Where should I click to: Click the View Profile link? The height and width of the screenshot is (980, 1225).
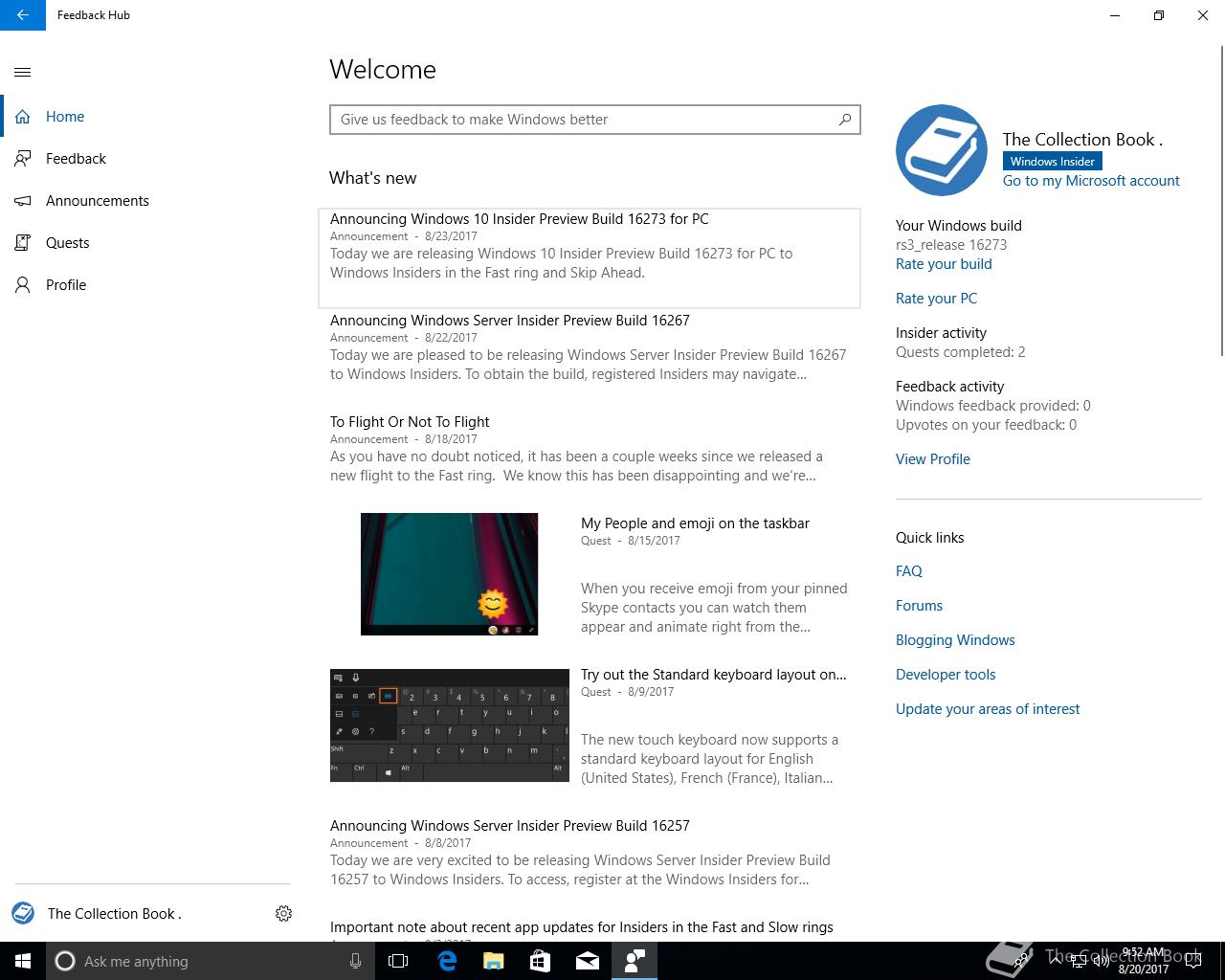933,459
